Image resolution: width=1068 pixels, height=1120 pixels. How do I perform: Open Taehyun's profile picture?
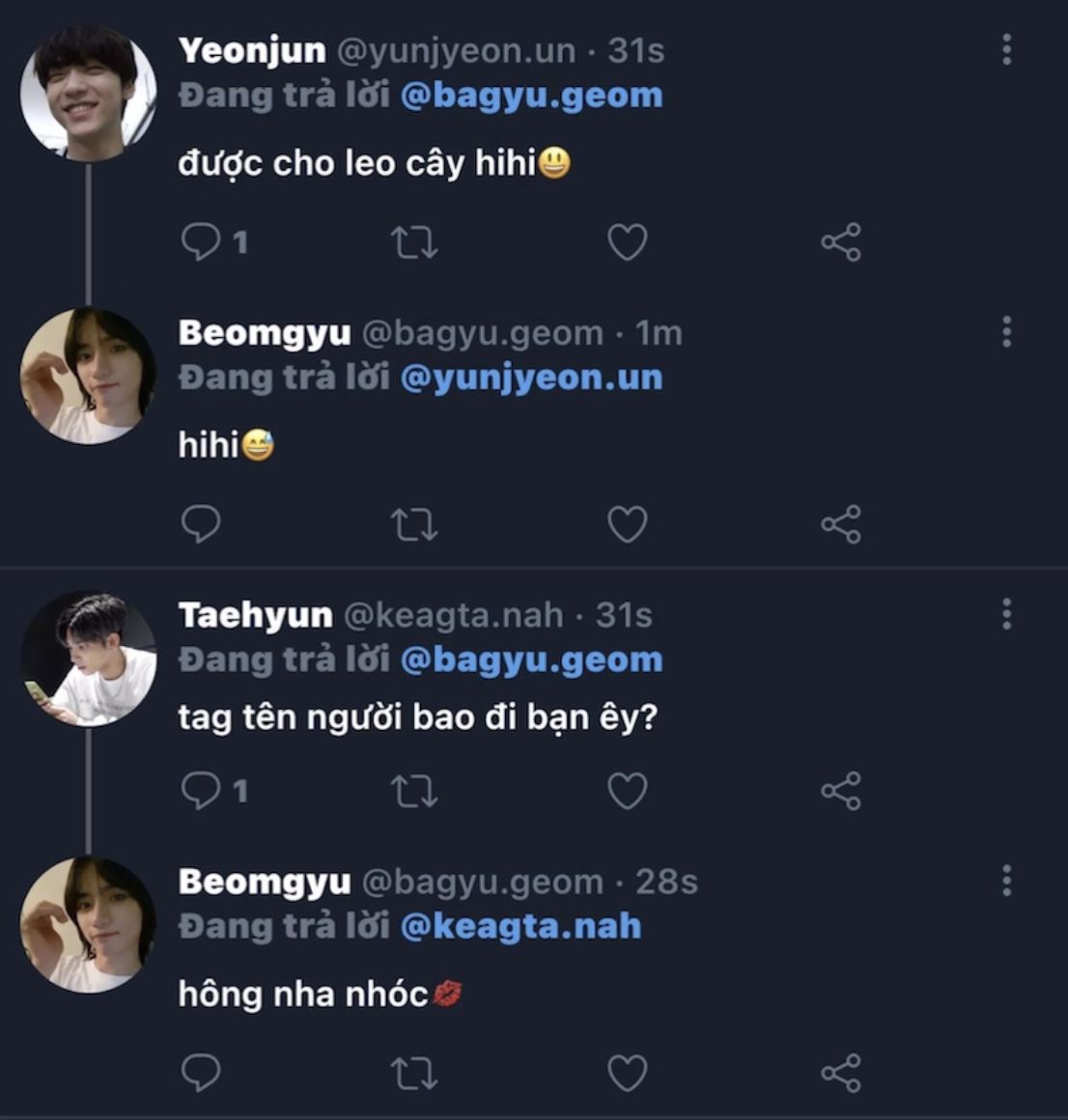click(89, 659)
